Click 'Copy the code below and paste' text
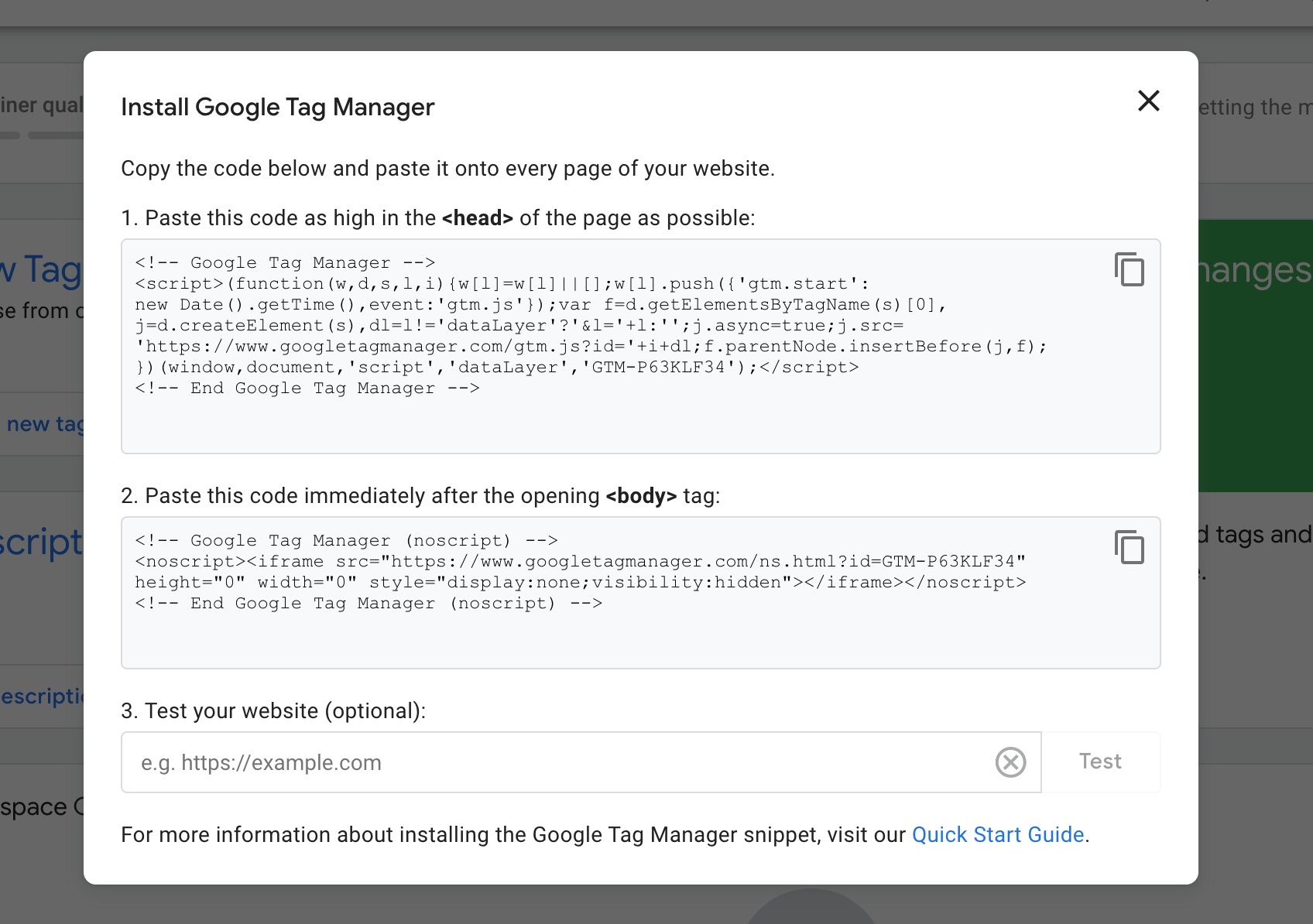 (x=447, y=169)
